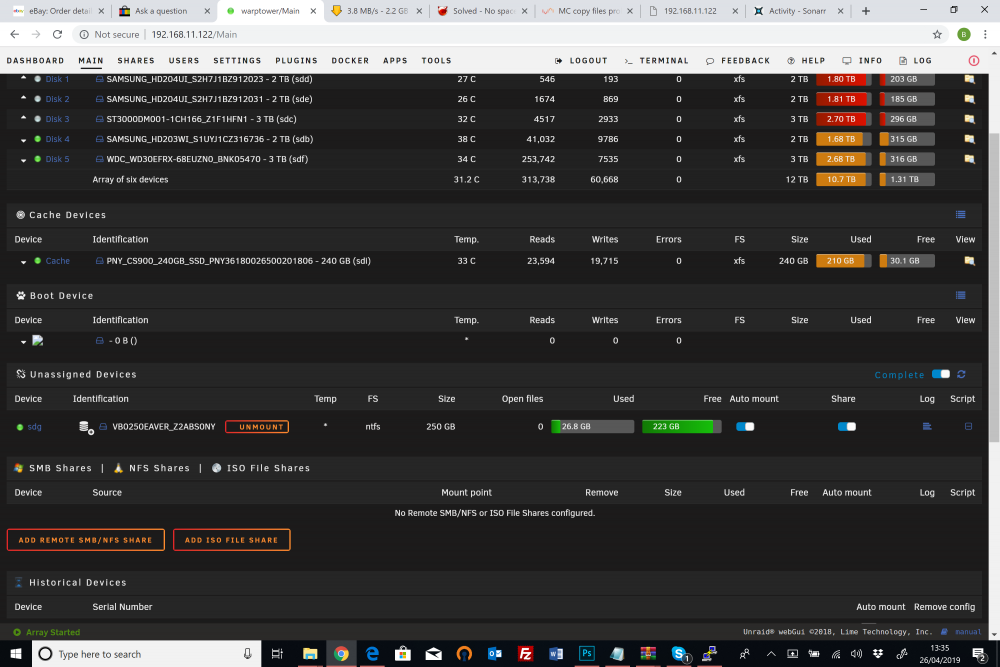Expand the Disk 2 arrow
This screenshot has height=667, width=1000.
[24, 98]
